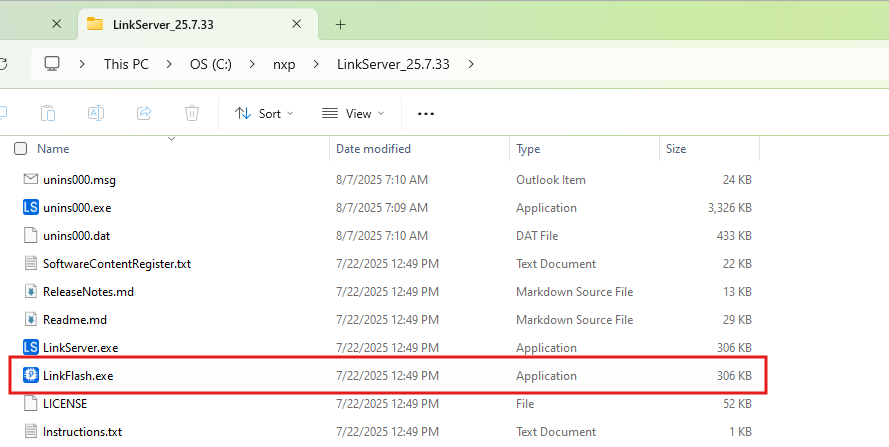
Task: Go to nxp folder breadcrumb
Action: [x=284, y=64]
